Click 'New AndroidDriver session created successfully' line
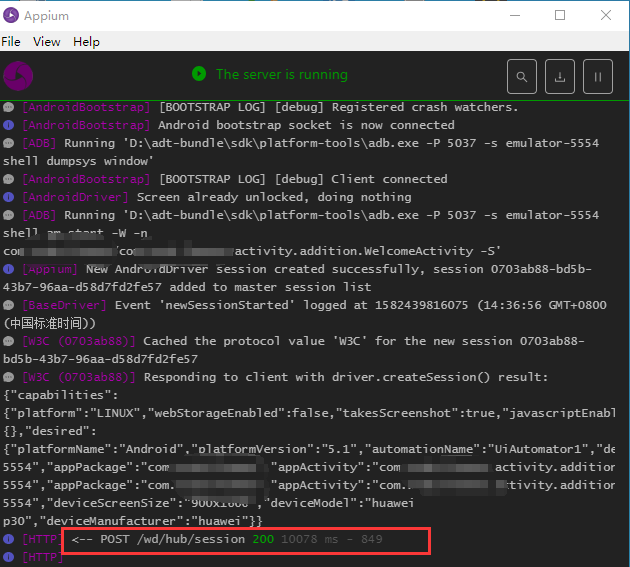Viewport: 630px width, 567px height. 252,269
